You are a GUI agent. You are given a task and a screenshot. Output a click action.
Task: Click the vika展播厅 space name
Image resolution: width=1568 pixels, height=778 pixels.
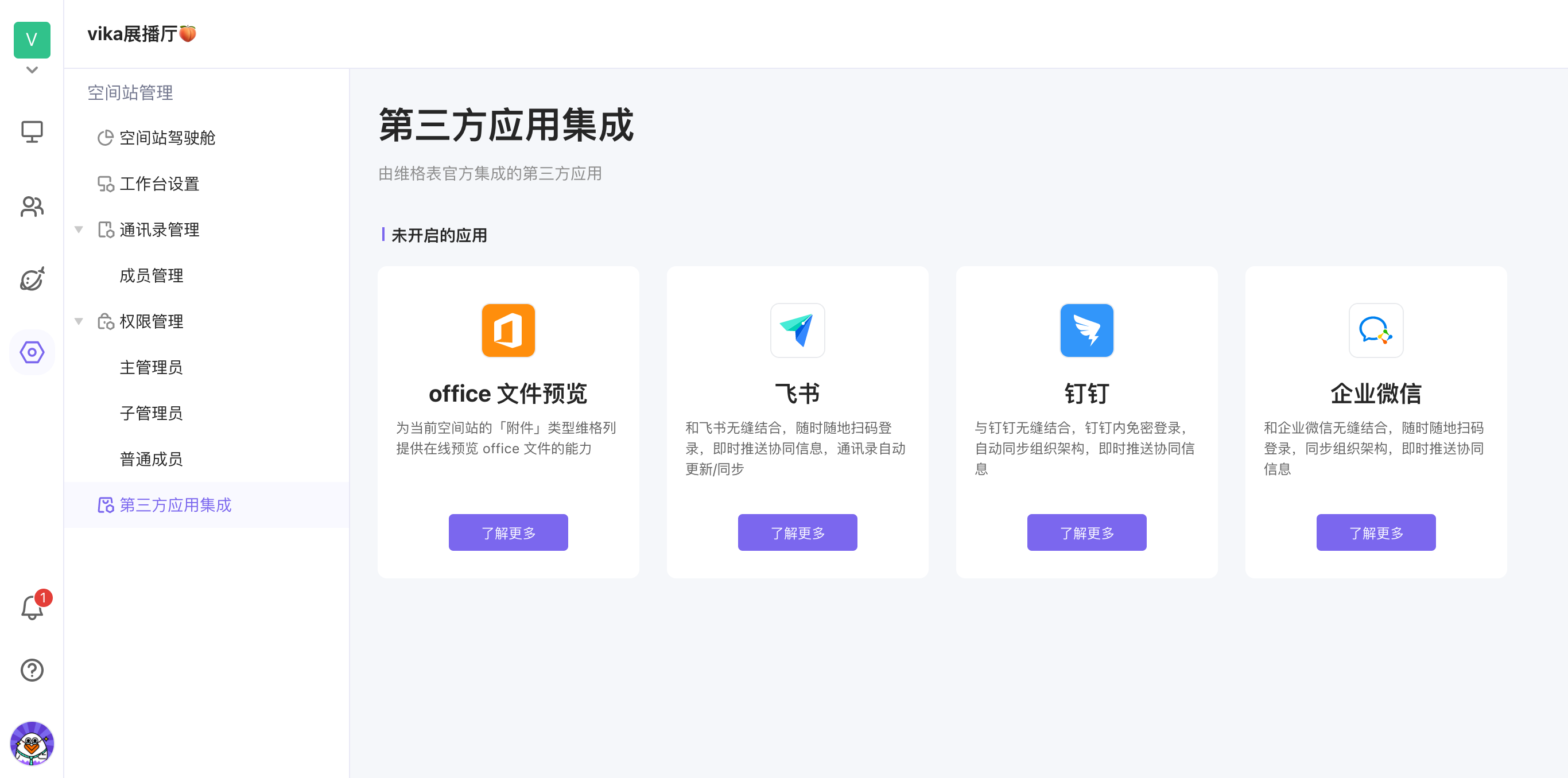click(141, 33)
